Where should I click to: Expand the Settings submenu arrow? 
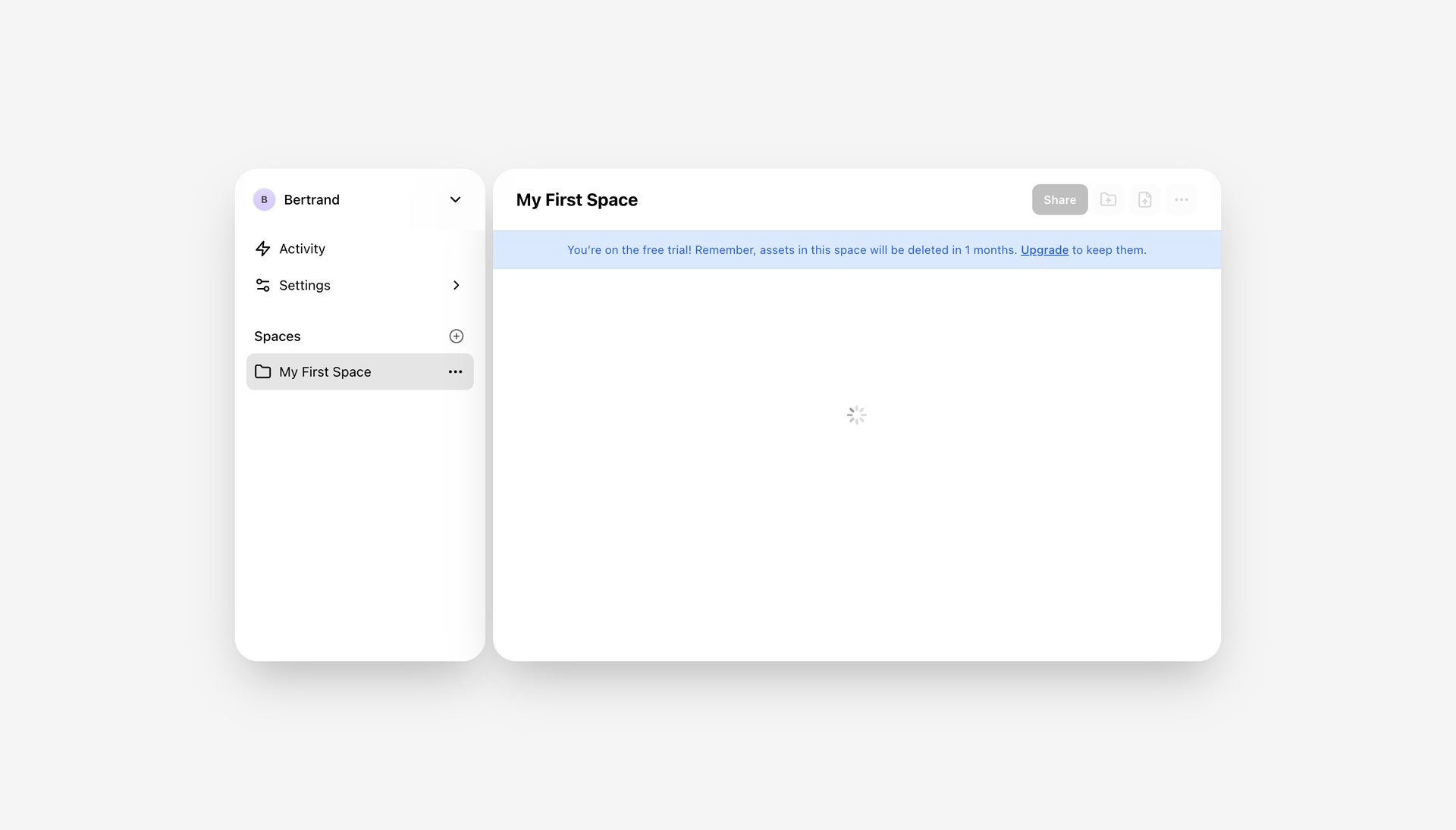457,285
